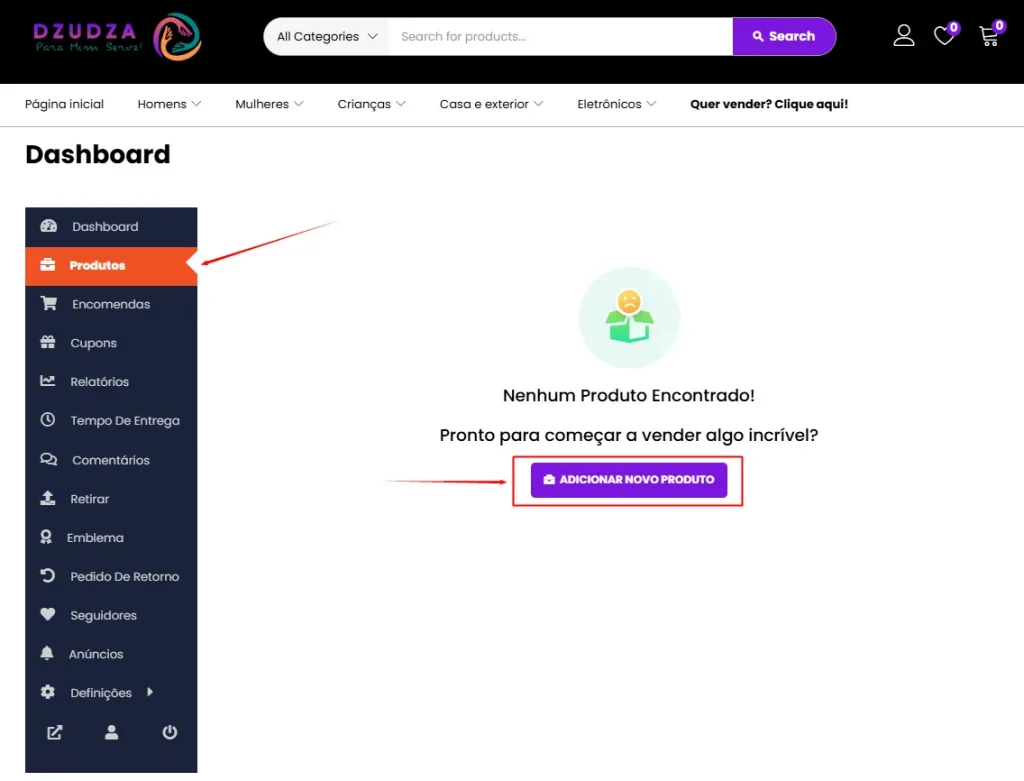Click the purple Search button
This screenshot has width=1024, height=781.
[x=784, y=37]
